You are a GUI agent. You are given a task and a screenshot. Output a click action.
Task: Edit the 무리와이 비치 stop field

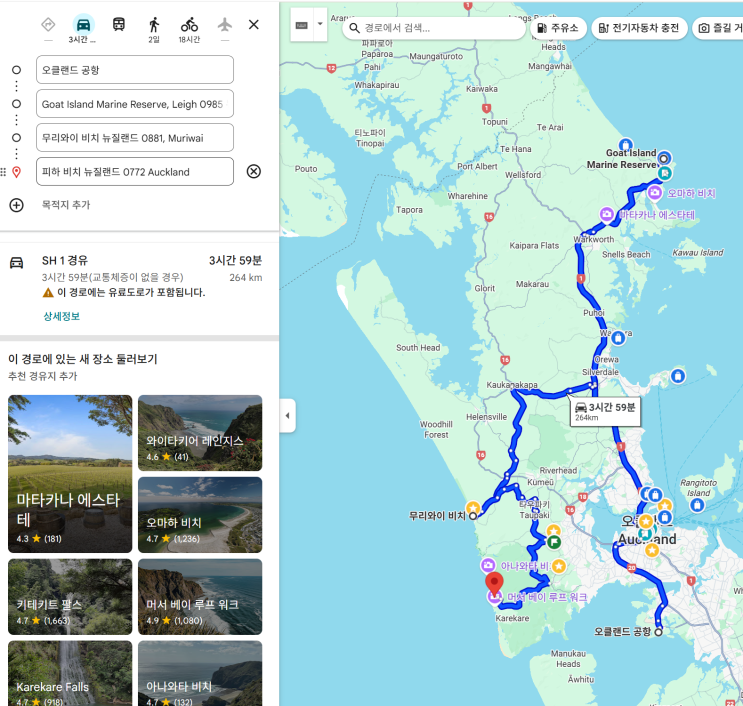pos(135,138)
